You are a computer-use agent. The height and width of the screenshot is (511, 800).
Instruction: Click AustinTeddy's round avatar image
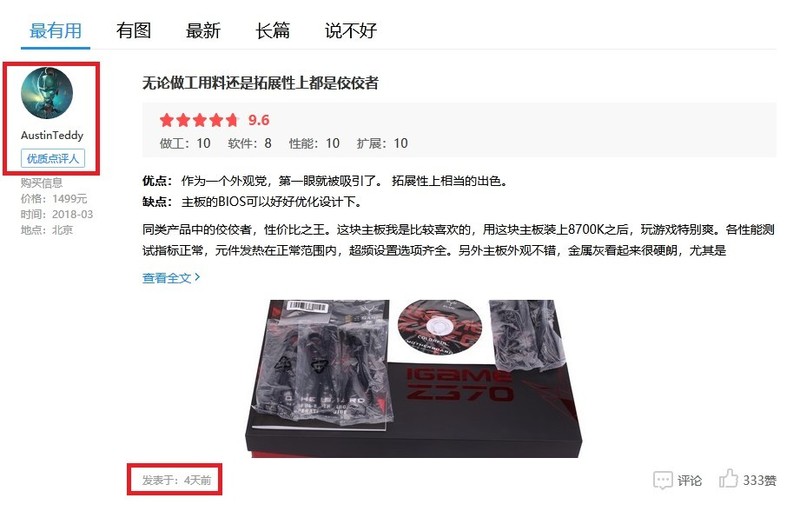click(x=47, y=93)
